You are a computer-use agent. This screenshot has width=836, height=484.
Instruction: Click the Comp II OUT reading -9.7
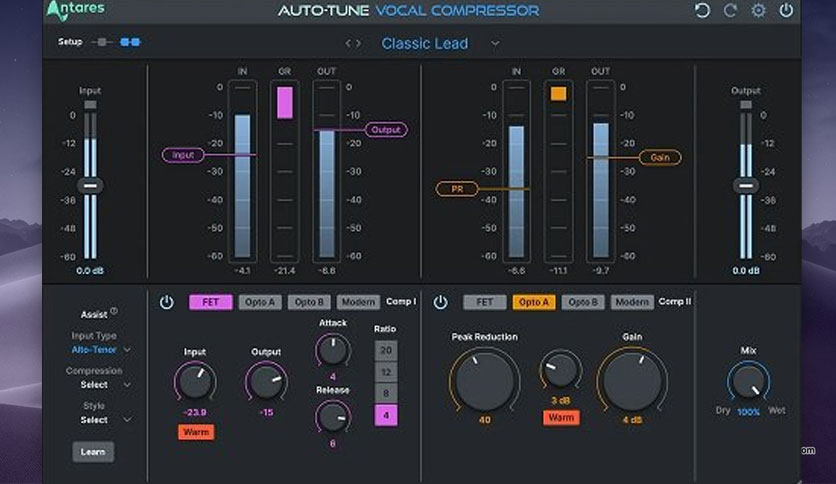pyautogui.click(x=600, y=271)
